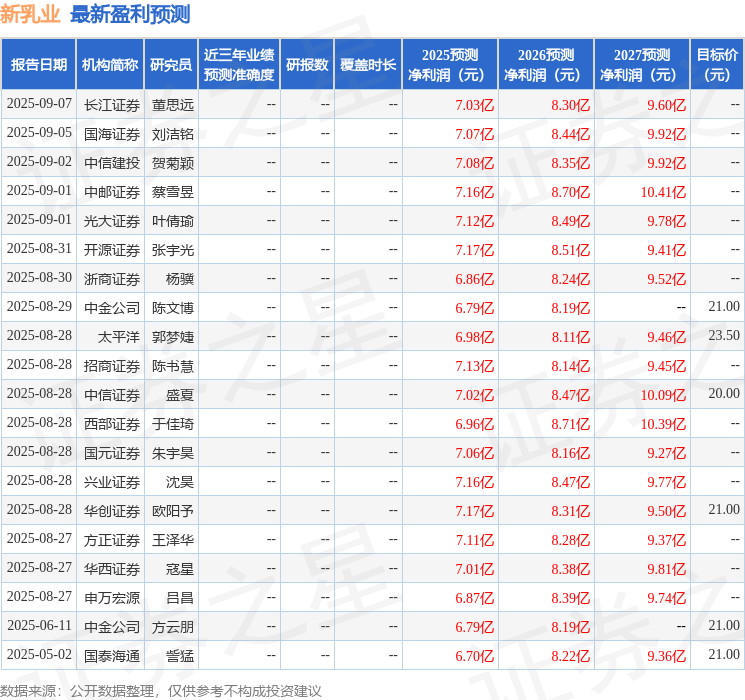
Task: Click the 光大证券 institution cell
Action: click(x=112, y=221)
